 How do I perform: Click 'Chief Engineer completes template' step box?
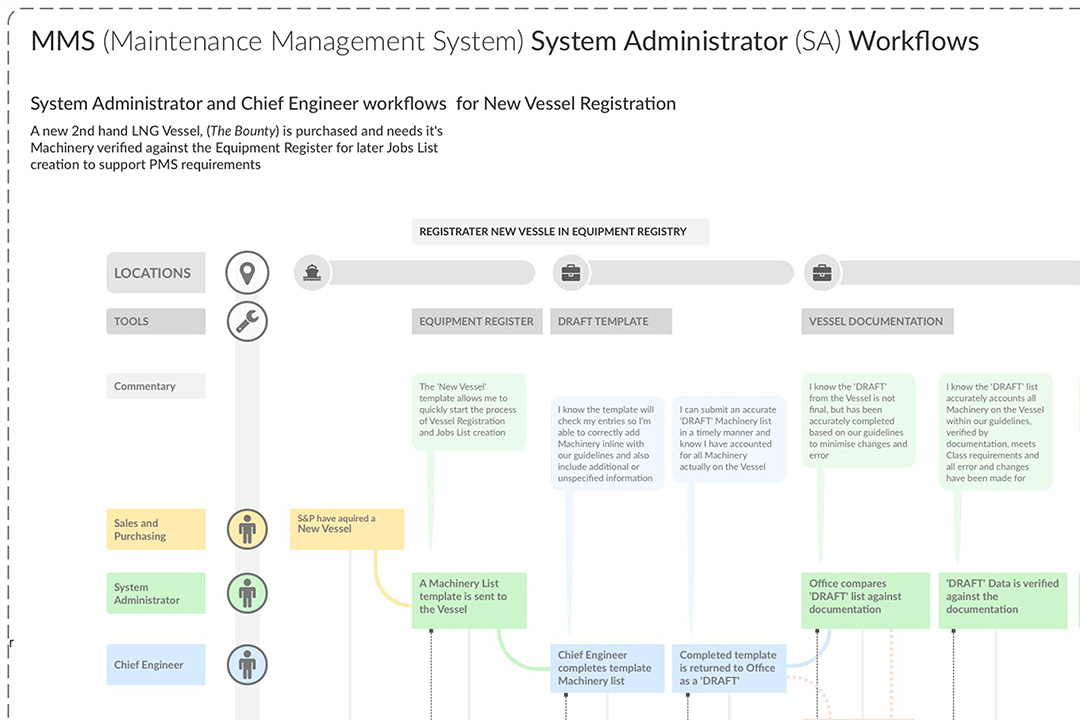[606, 668]
